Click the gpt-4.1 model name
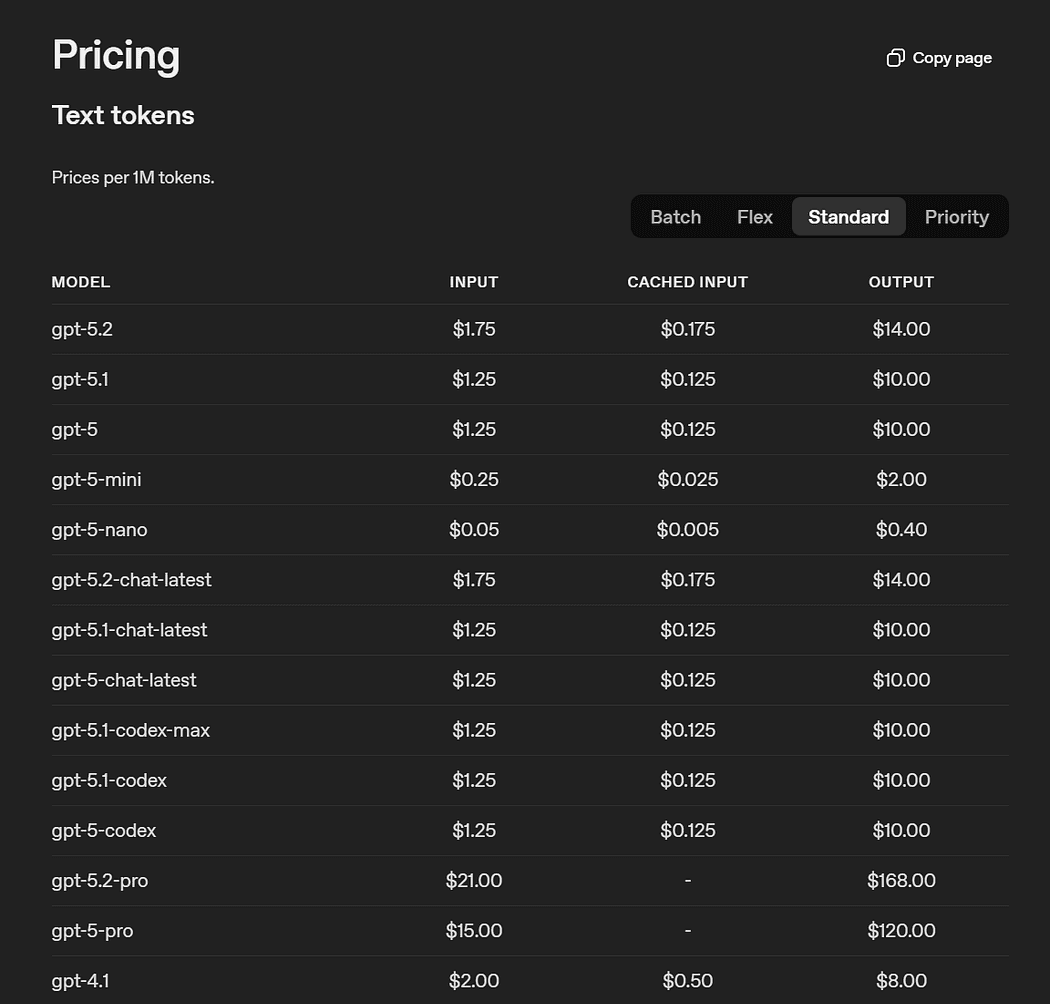This screenshot has height=1004, width=1050. tap(80, 981)
